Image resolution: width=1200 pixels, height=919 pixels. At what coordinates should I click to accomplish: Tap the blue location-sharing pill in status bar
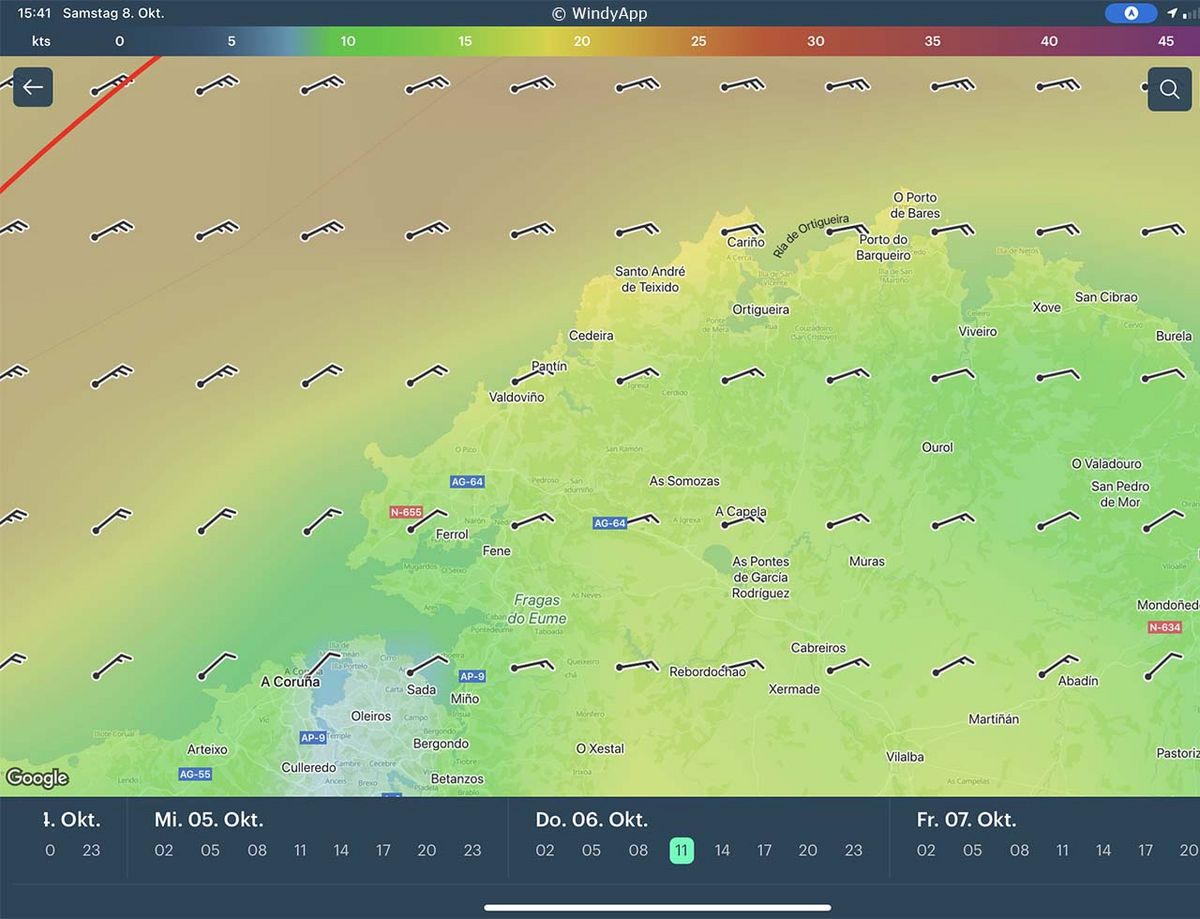(1131, 14)
